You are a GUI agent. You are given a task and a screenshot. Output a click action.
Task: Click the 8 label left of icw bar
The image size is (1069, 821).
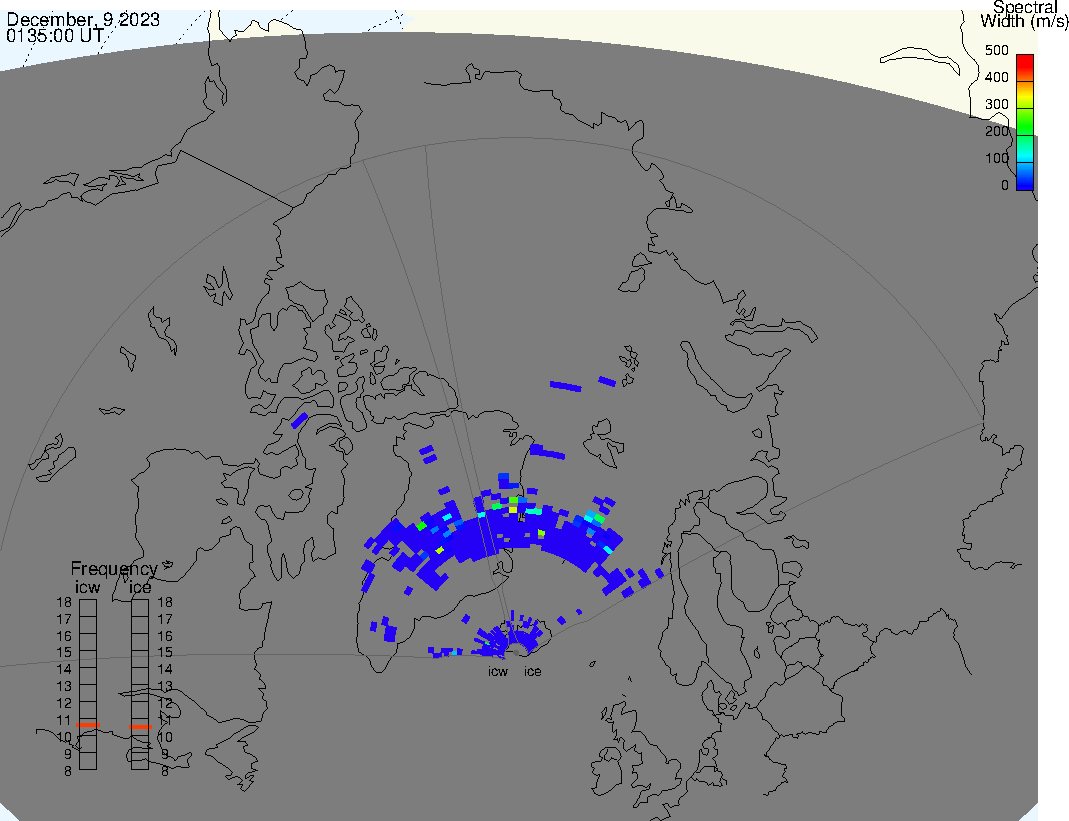point(67,771)
